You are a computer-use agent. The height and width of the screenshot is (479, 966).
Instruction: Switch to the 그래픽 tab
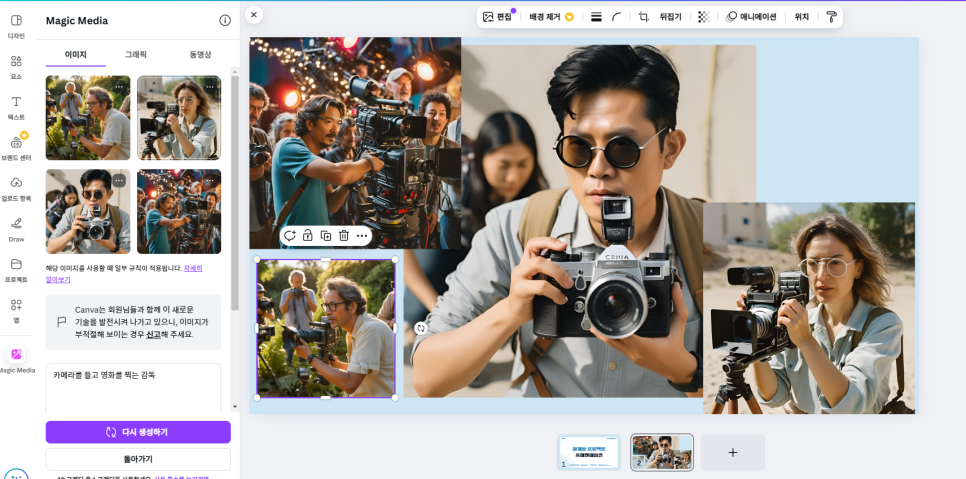click(x=136, y=55)
